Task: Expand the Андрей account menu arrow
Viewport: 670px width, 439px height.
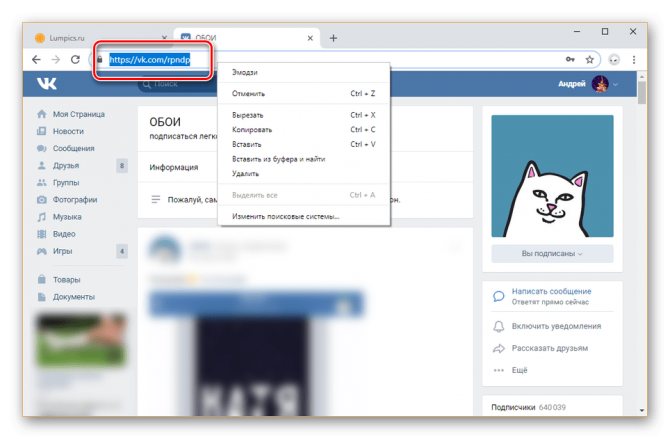Action: pos(615,84)
